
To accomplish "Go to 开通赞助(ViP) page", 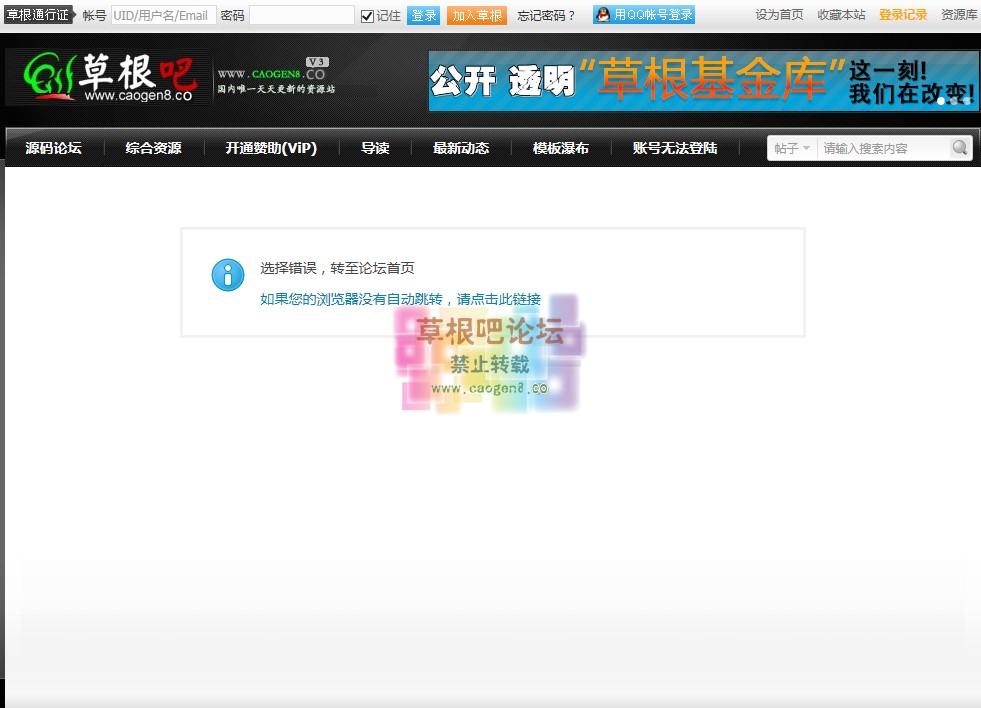I will [271, 148].
